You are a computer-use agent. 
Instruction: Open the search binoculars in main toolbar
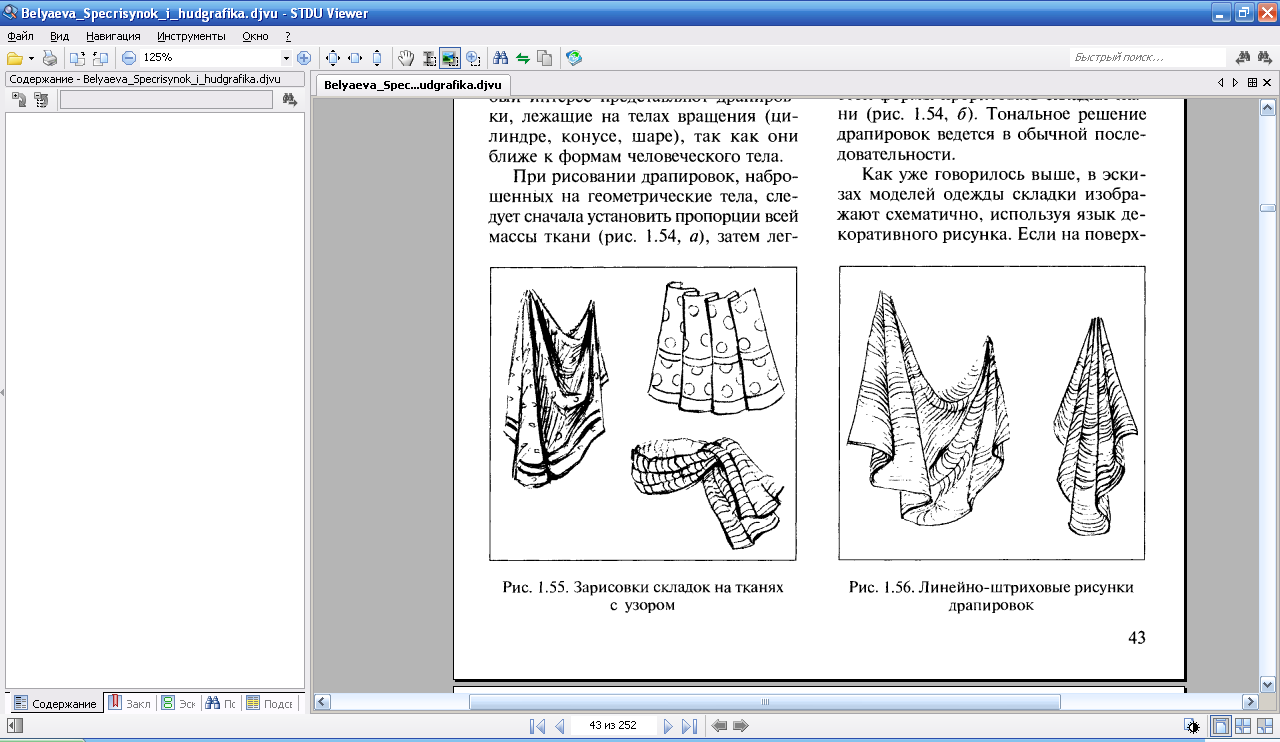(x=501, y=58)
